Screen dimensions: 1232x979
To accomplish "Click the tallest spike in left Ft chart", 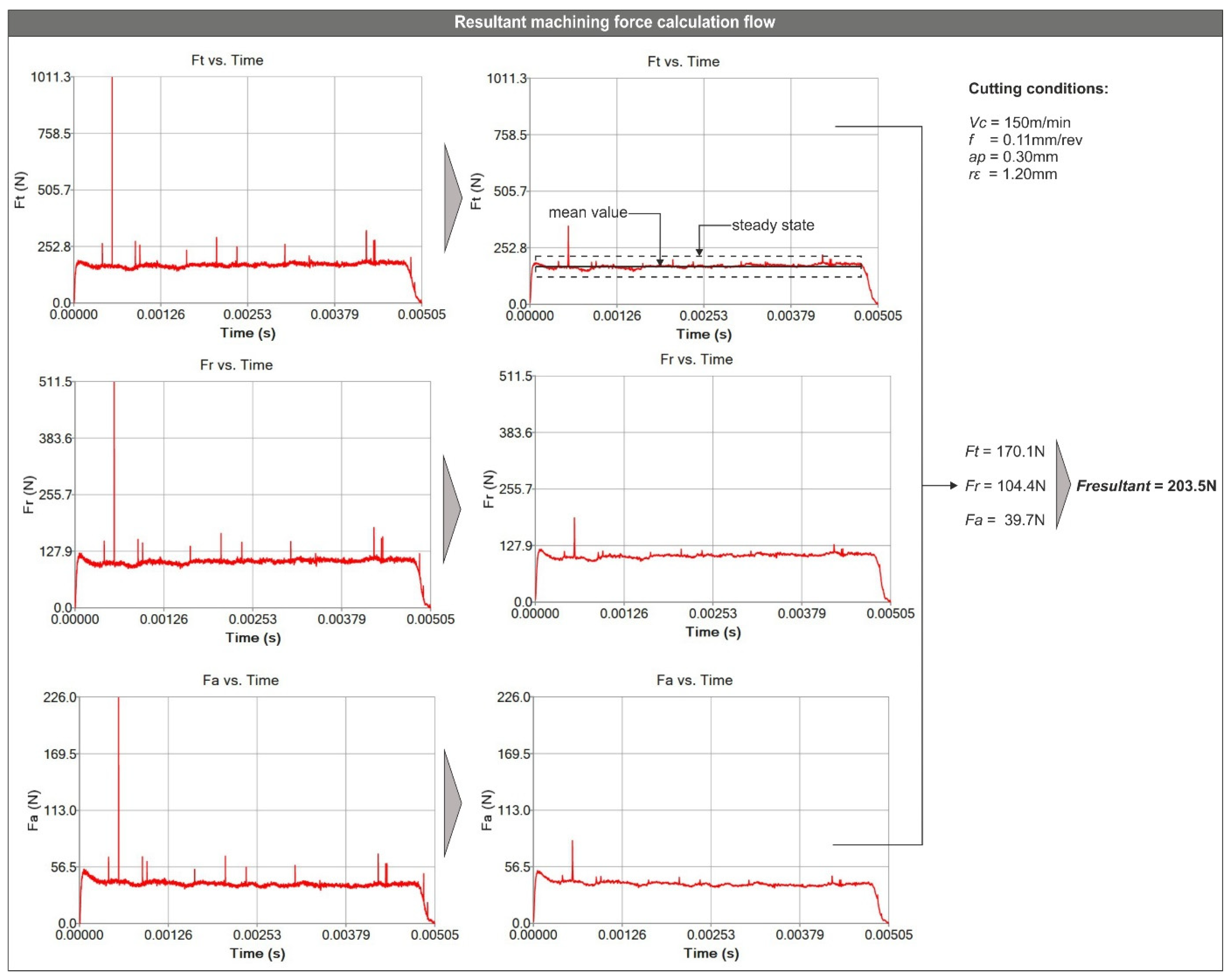I will (x=112, y=171).
